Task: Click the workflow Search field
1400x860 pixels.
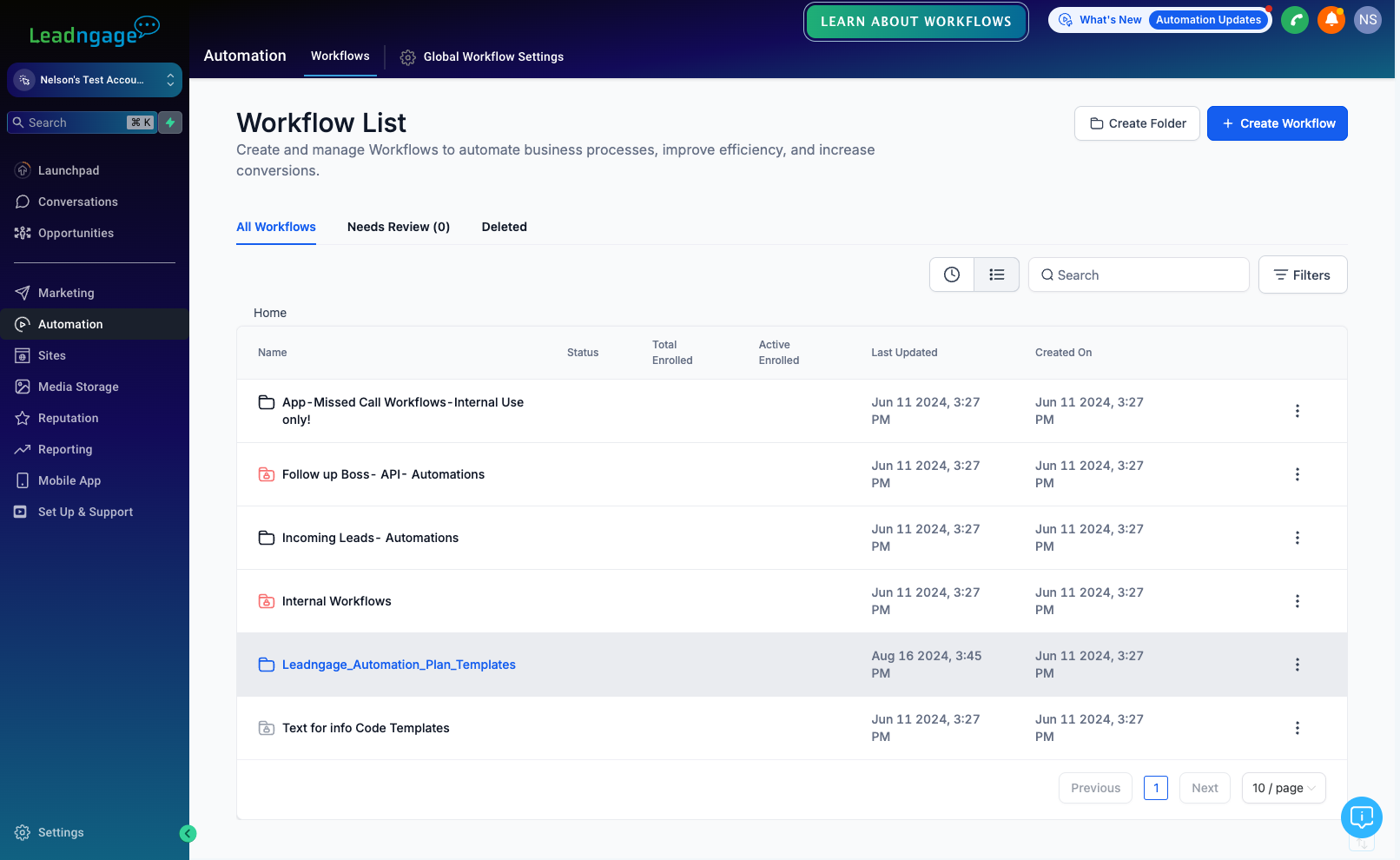Action: pyautogui.click(x=1139, y=275)
